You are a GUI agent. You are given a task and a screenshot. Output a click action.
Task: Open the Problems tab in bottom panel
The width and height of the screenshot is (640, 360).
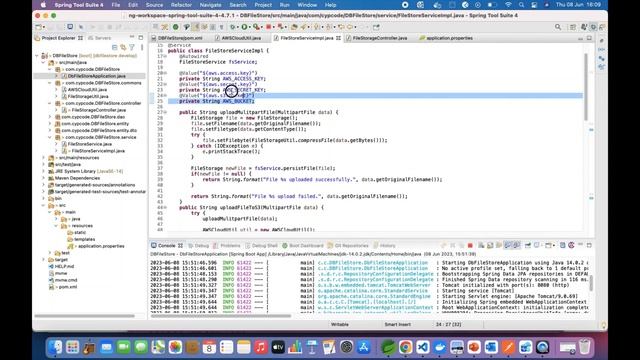coord(230,246)
